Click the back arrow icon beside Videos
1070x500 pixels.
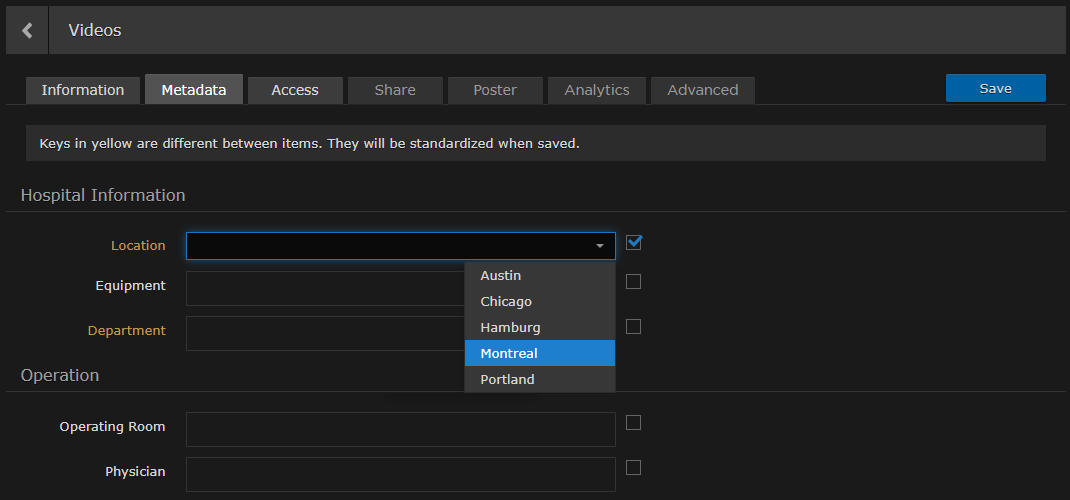(x=27, y=31)
